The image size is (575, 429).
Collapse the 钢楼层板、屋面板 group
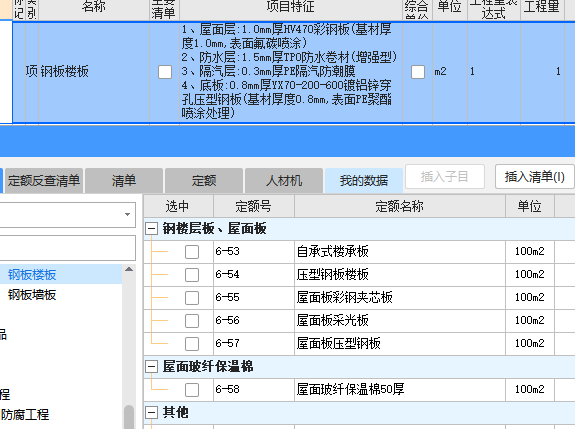(x=151, y=229)
